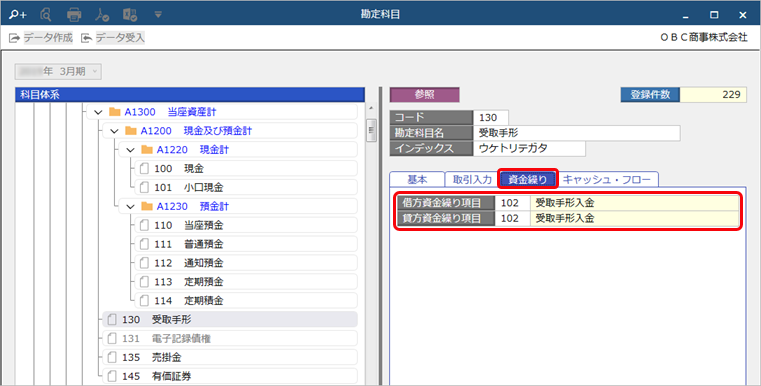This screenshot has height=386, width=761.
Task: Open the 3月期 fiscal period dropdown
Action: [x=58, y=71]
